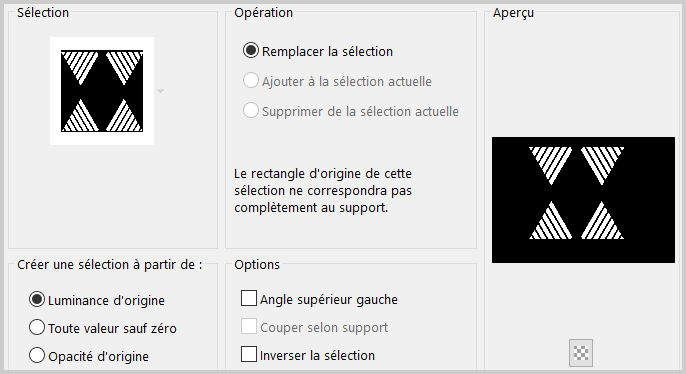686x374 pixels.
Task: Click the origin rectangle warning message text
Action: (x=323, y=191)
